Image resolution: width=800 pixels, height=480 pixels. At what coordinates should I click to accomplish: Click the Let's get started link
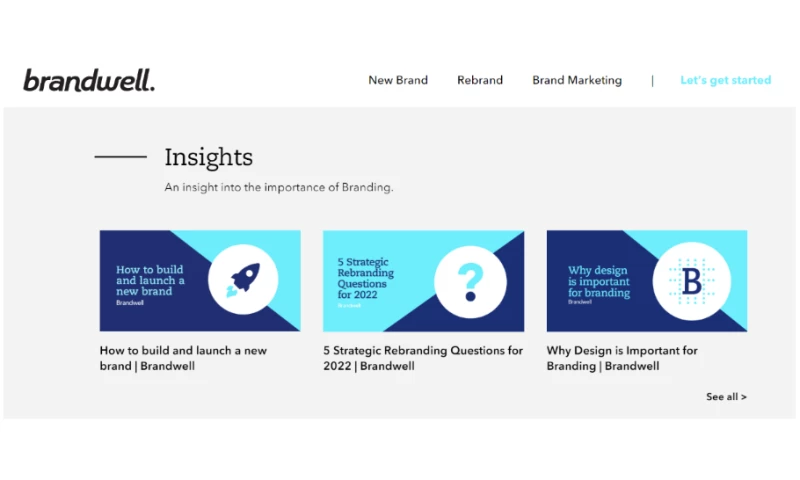click(x=725, y=80)
